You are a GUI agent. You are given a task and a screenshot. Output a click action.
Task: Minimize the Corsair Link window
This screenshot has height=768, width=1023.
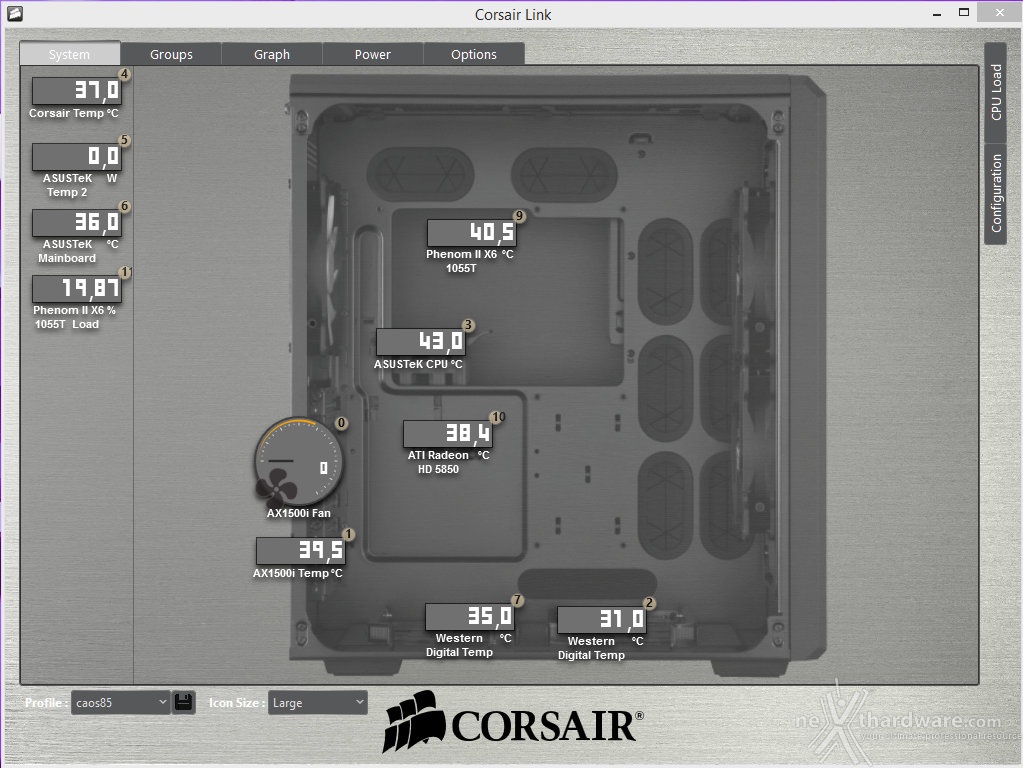coord(937,13)
